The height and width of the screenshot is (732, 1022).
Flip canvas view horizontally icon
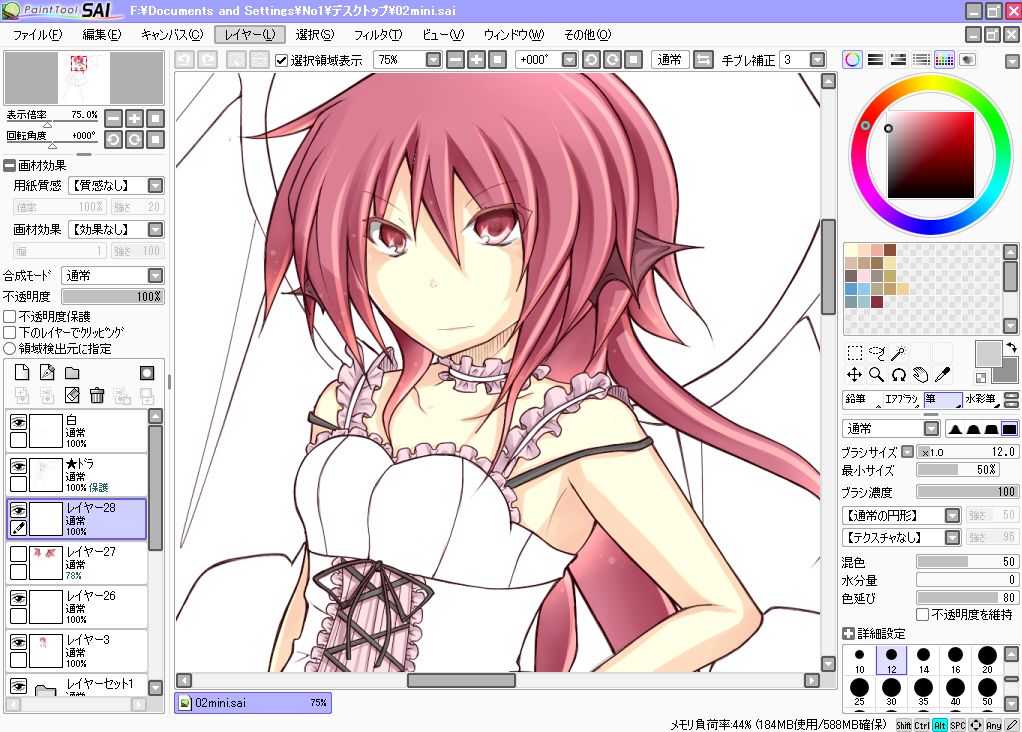[703, 60]
